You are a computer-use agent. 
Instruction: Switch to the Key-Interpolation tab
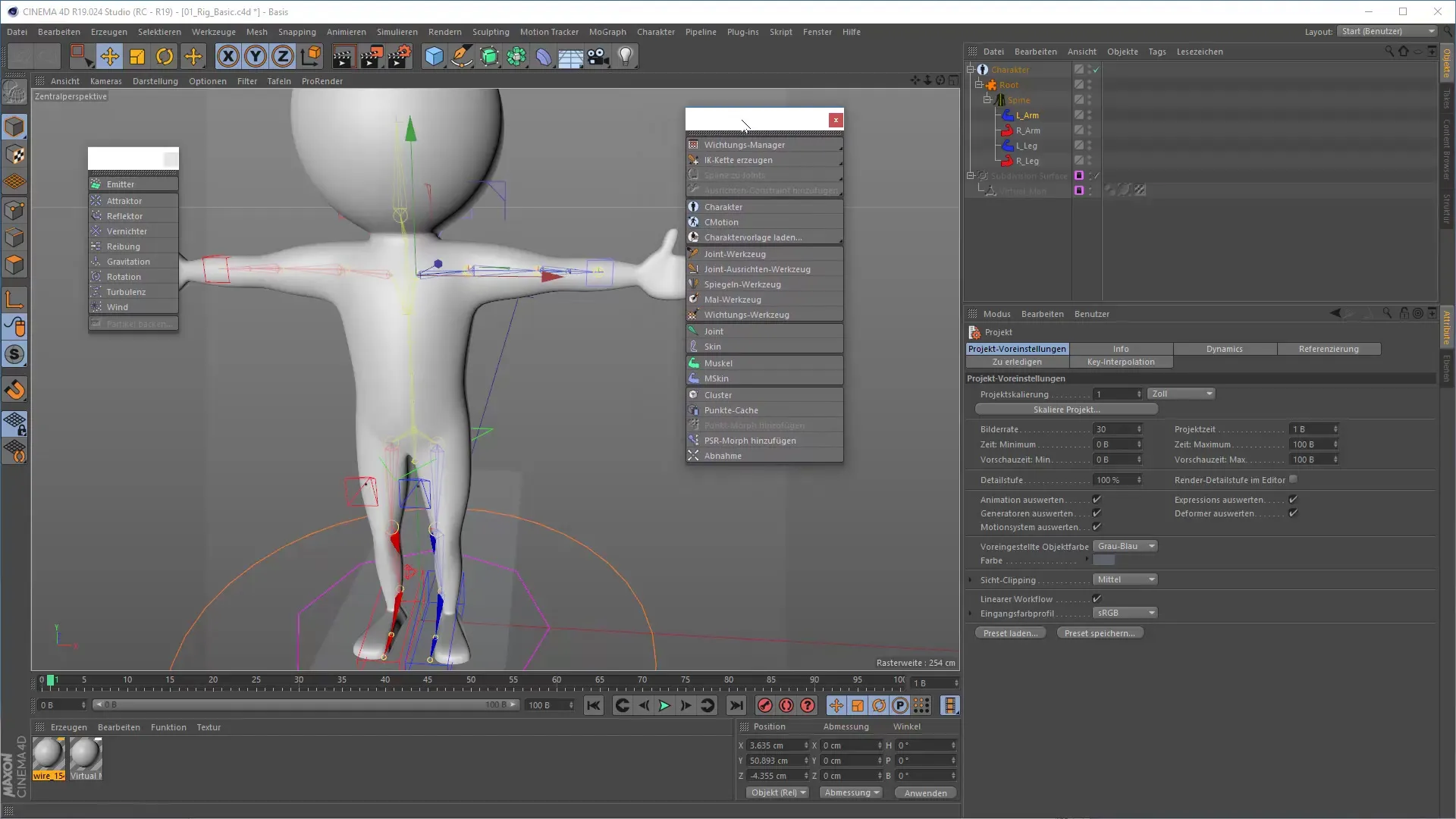(x=1121, y=362)
